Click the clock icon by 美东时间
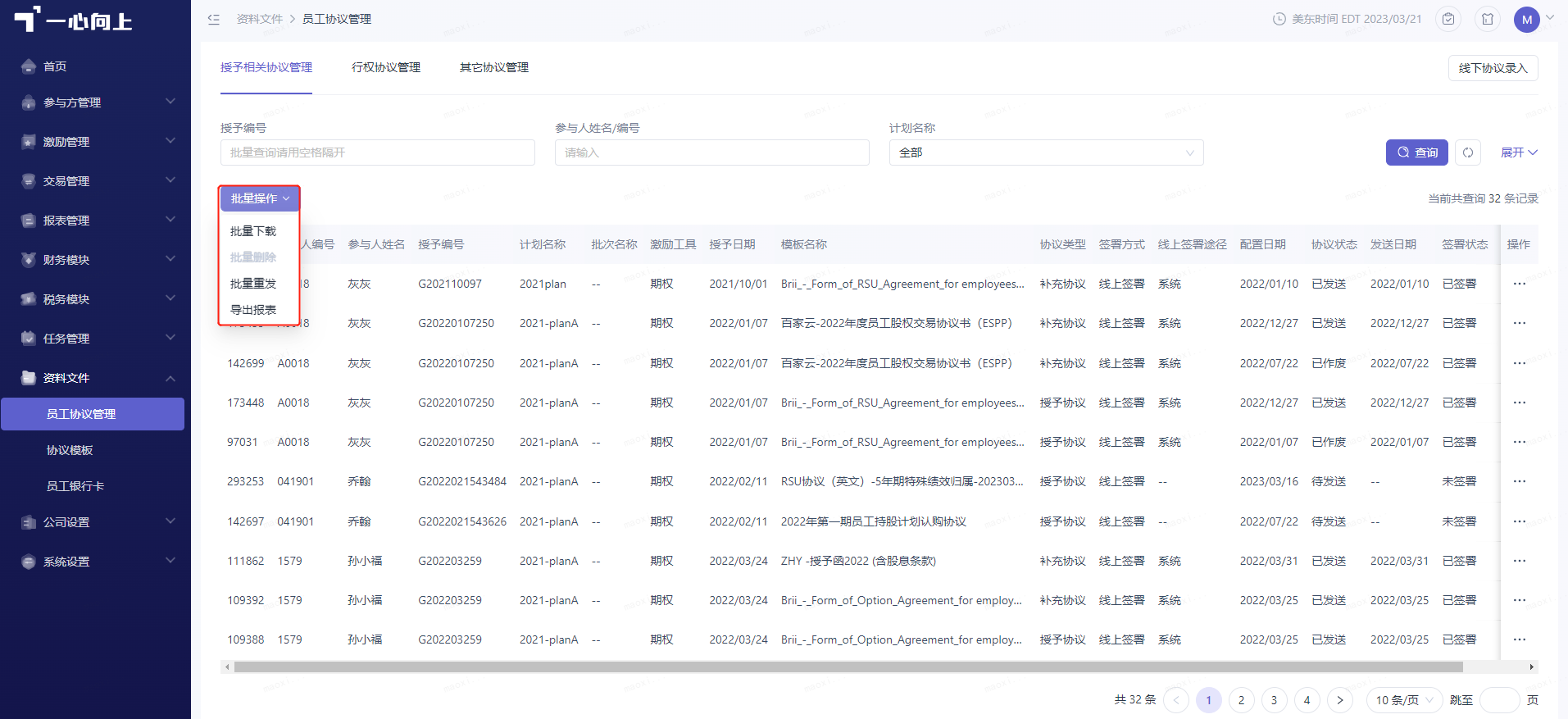Screen dimensions: 1568x719 point(1279,19)
